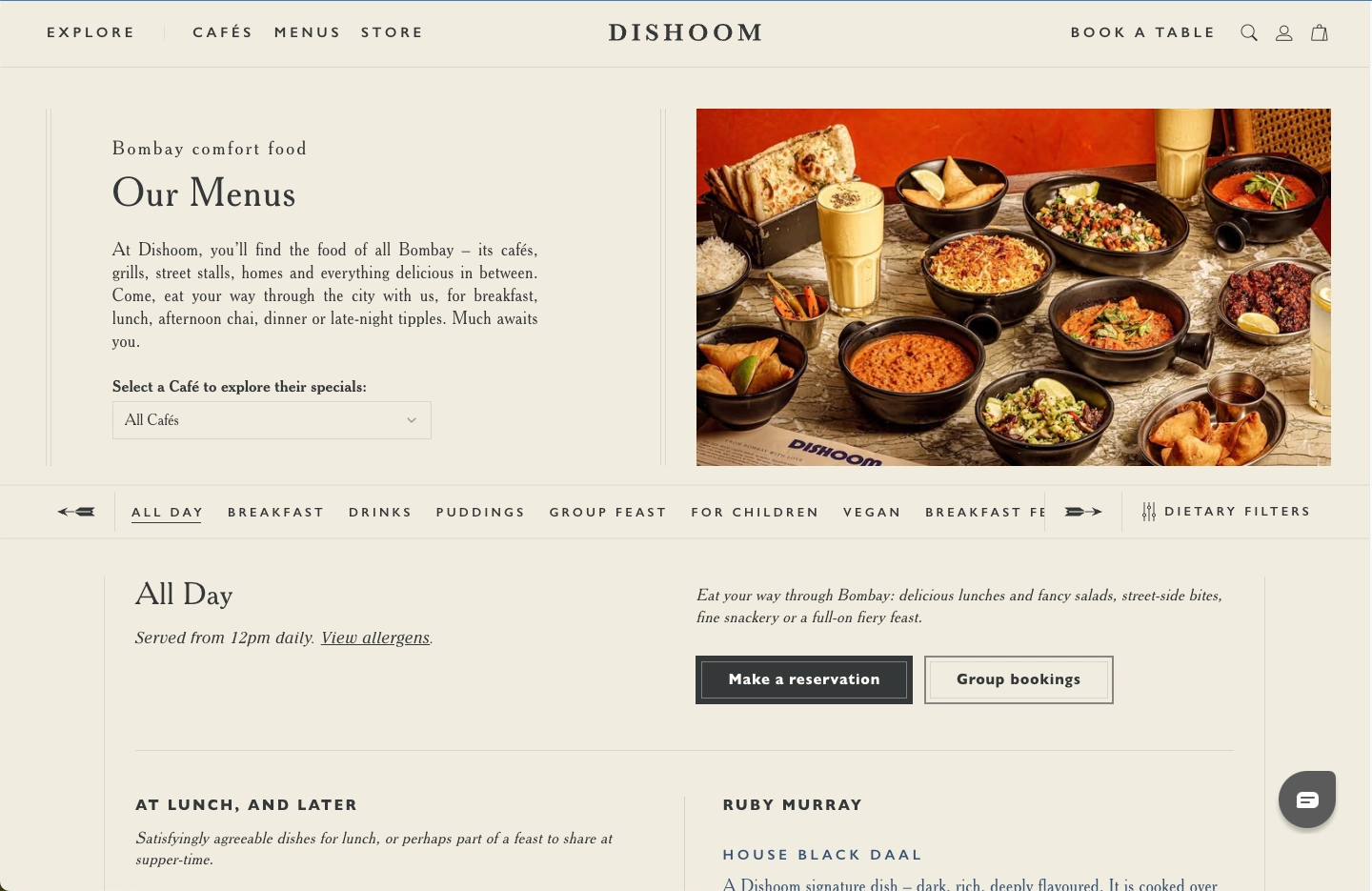Click the Bombay food spread photo

point(1014,287)
